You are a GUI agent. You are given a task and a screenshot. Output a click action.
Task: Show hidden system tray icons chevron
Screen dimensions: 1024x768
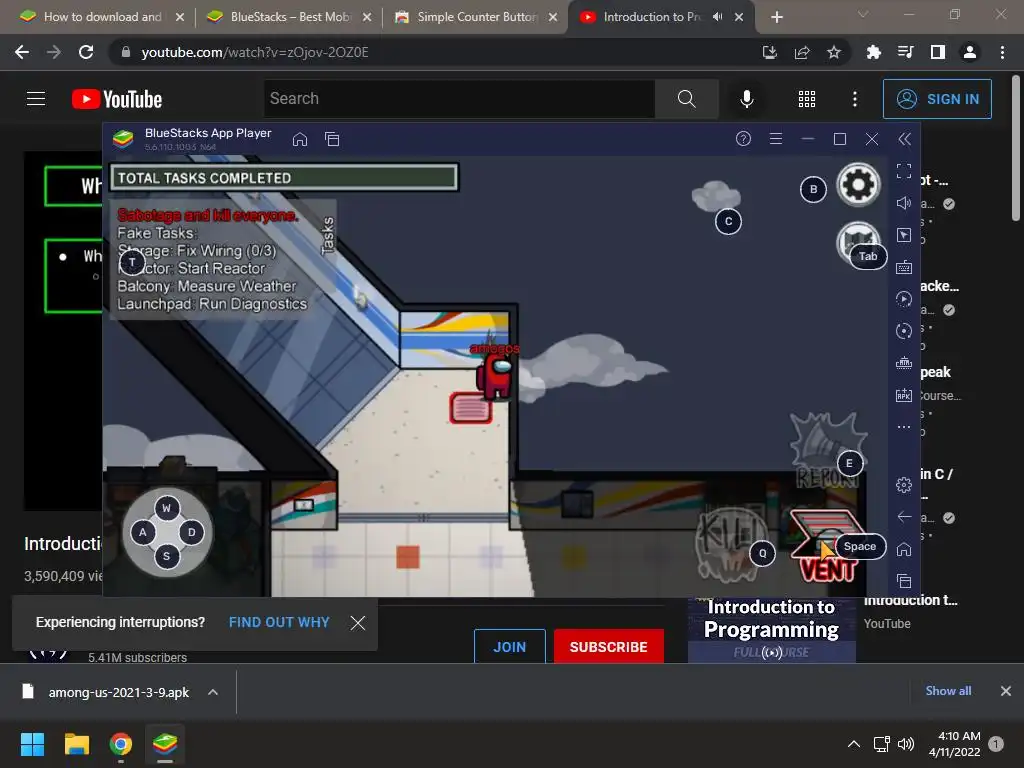(854, 744)
